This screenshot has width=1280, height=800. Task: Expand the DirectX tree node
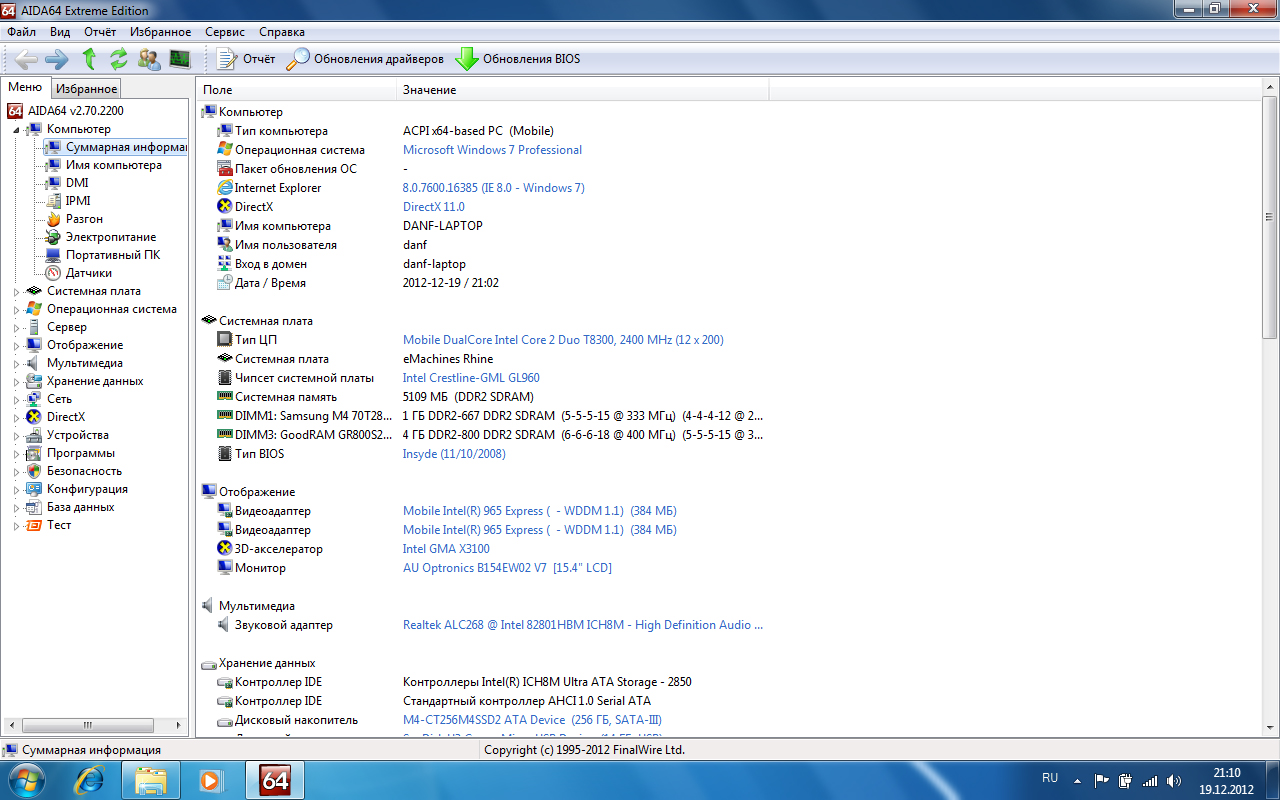click(17, 418)
